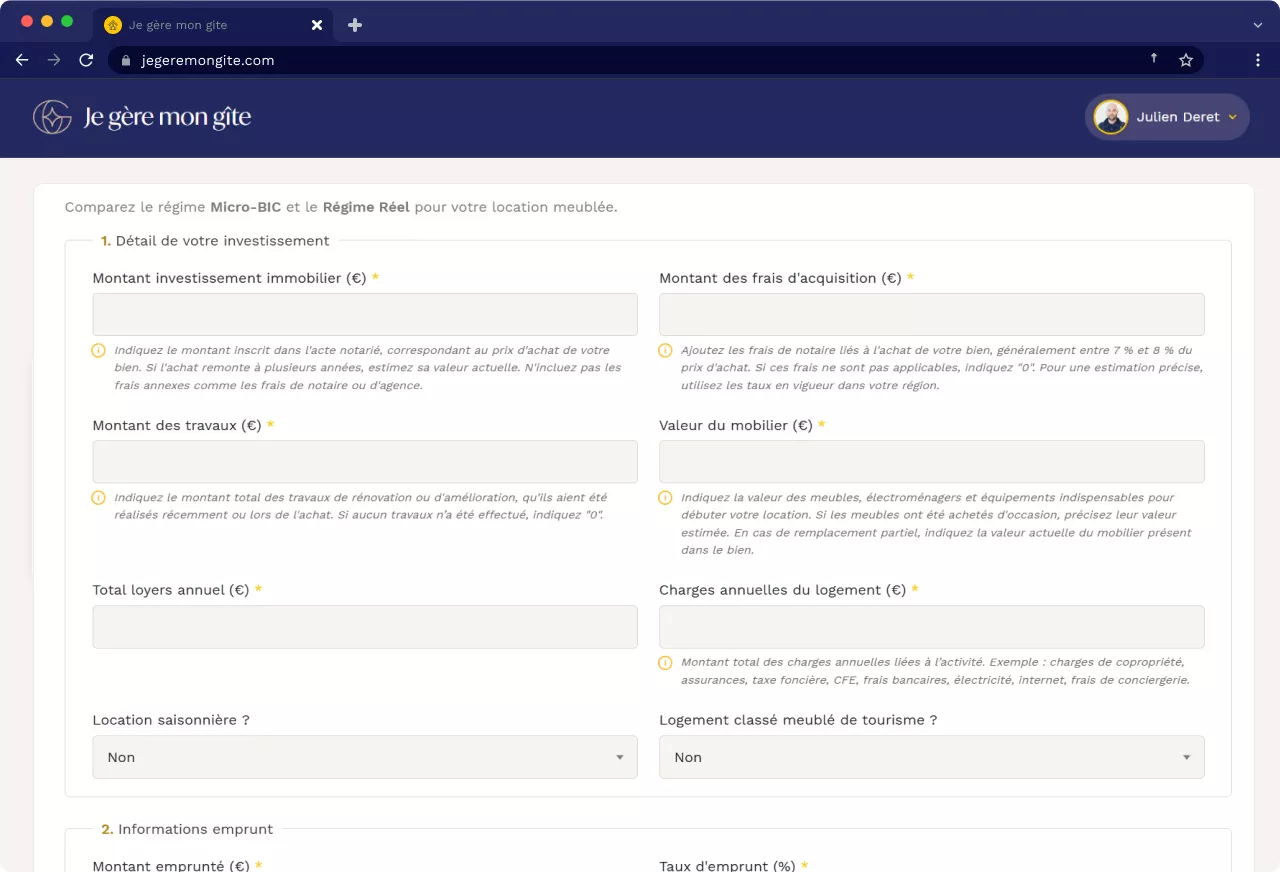This screenshot has width=1280, height=872.
Task: Click the jegeremongite.com address bar
Action: click(x=600, y=60)
